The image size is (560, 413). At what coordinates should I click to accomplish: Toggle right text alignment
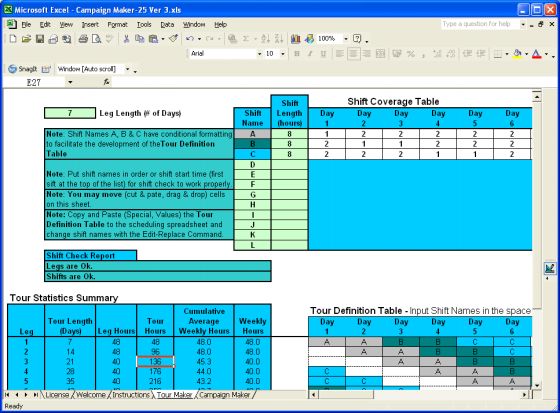click(x=367, y=54)
